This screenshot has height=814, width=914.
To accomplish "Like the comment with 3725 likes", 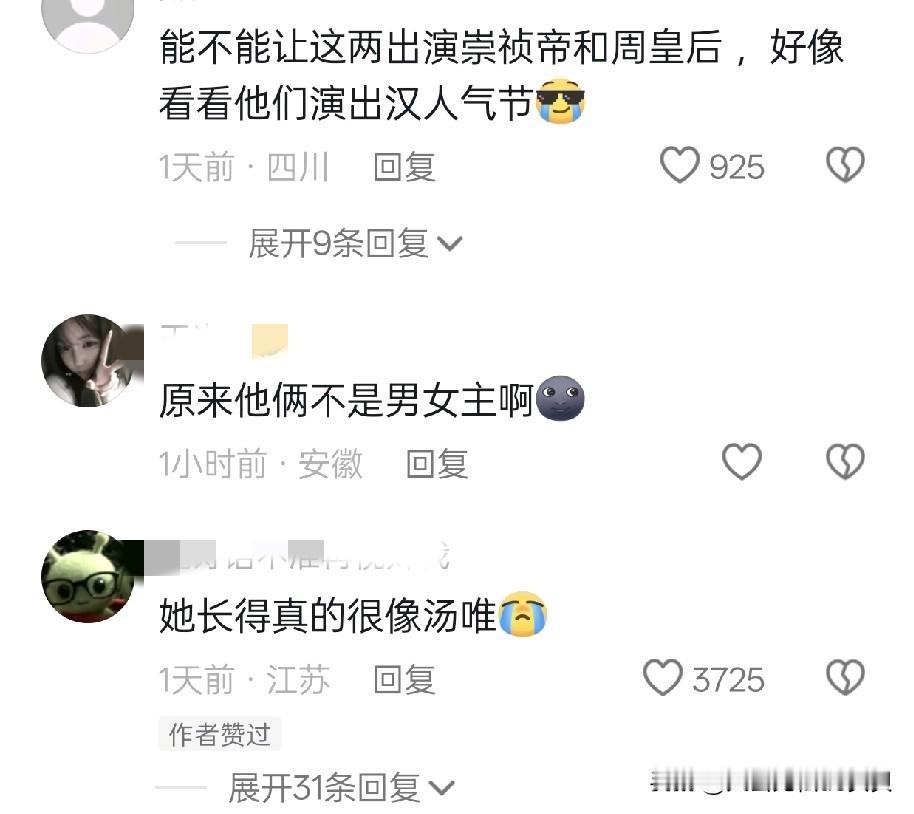I will [663, 678].
